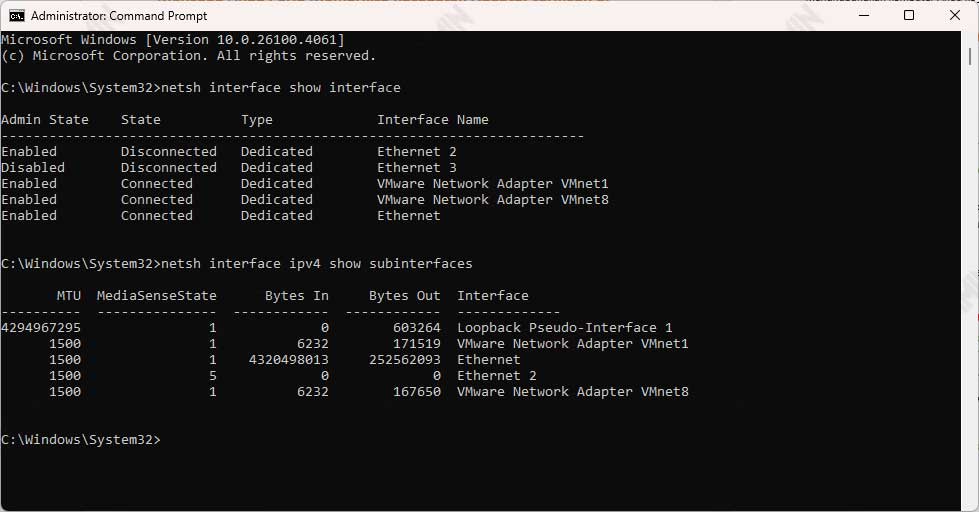
Task: Click MediaSenseState value '5'
Action: pos(213,375)
